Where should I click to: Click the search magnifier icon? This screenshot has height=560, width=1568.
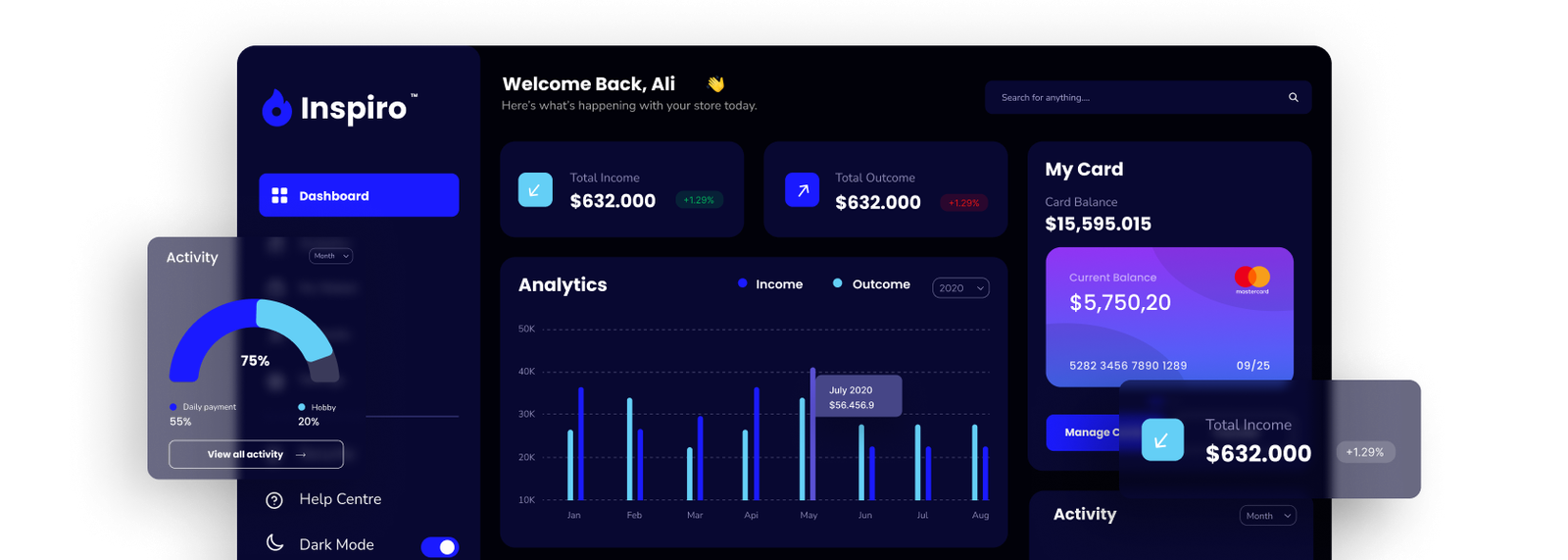(x=1293, y=97)
